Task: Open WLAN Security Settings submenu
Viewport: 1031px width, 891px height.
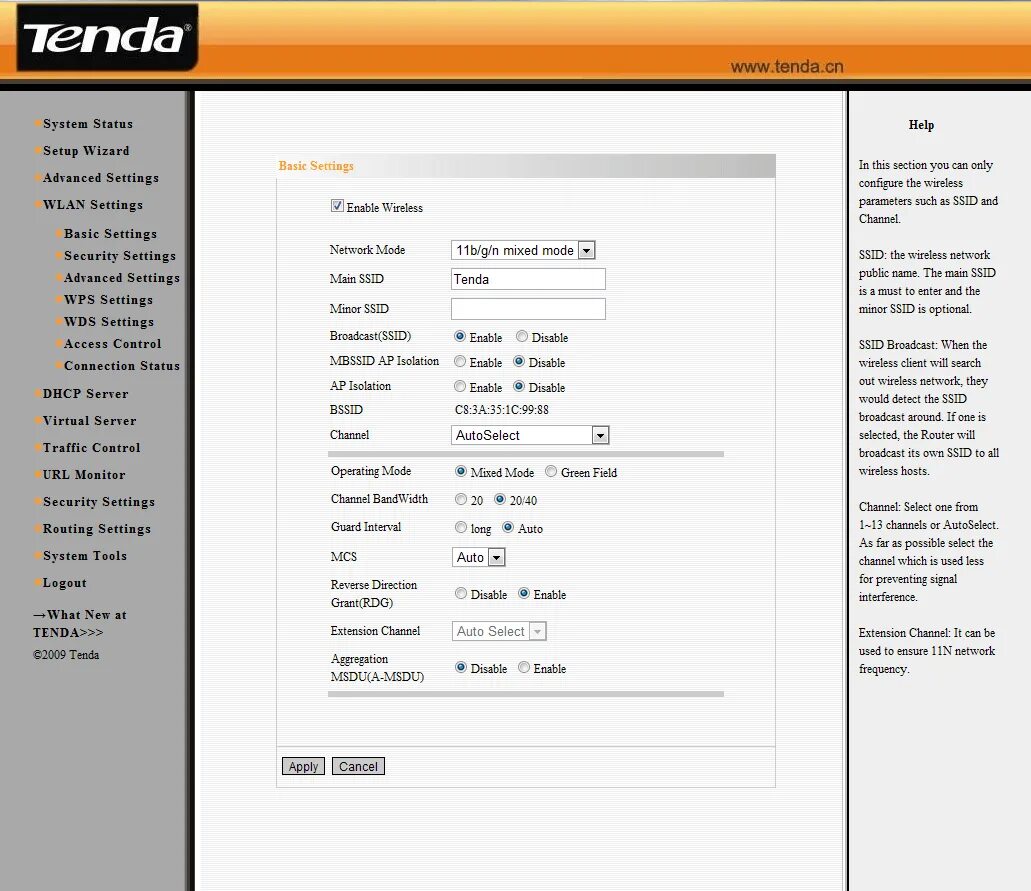Action: [x=120, y=255]
